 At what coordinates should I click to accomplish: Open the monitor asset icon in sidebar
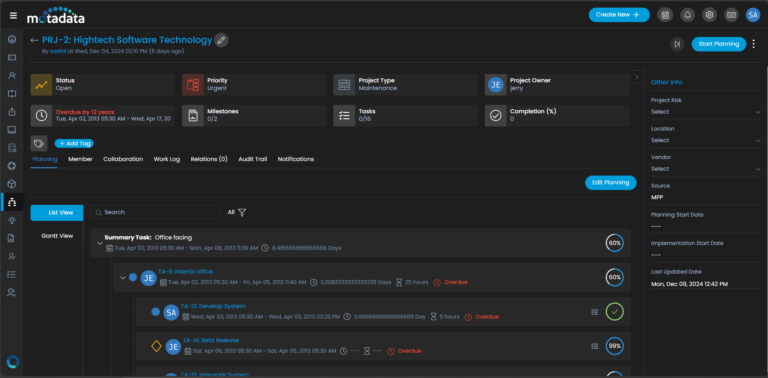12,130
